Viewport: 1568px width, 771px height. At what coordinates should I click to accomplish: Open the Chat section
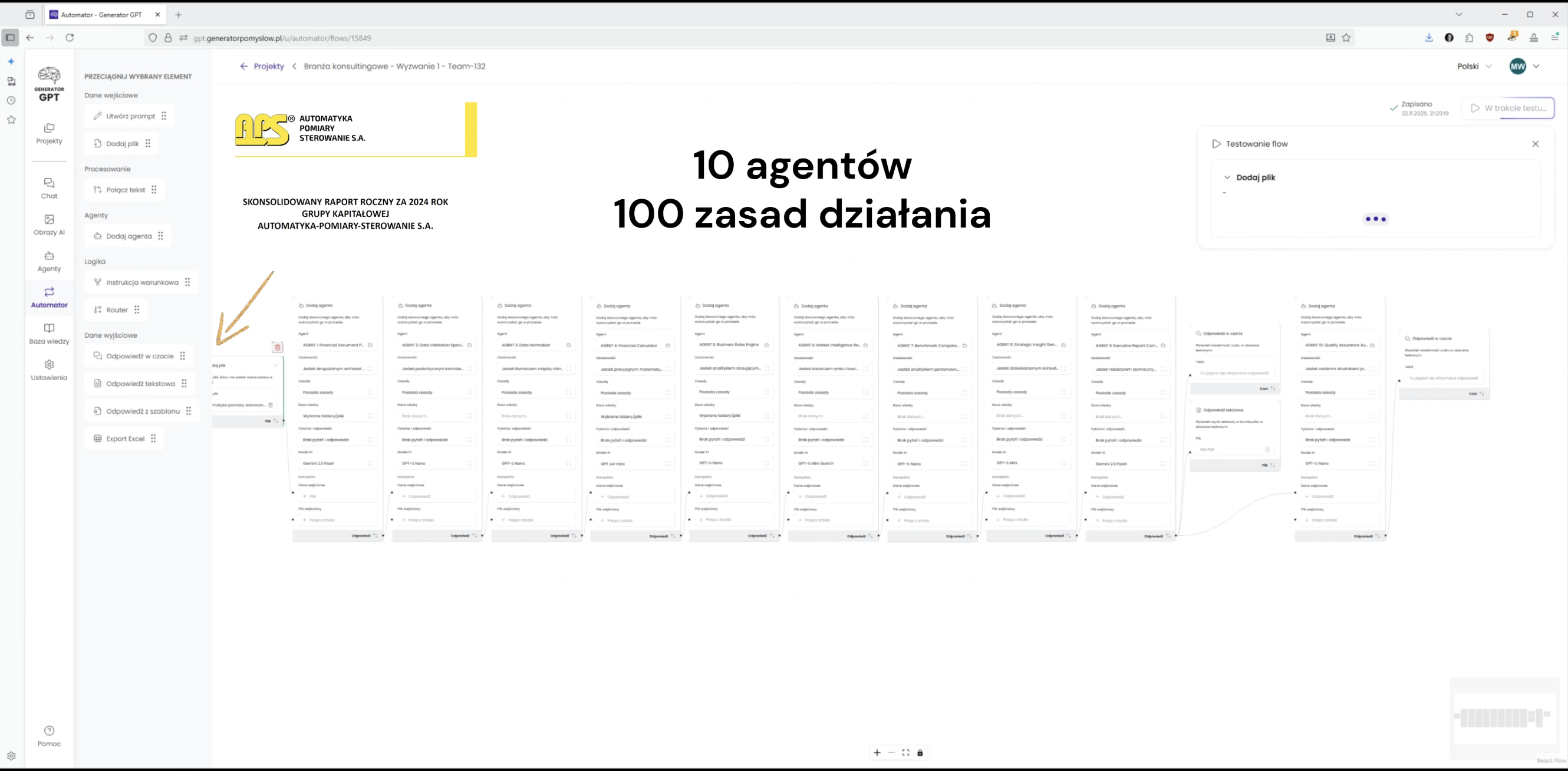49,188
